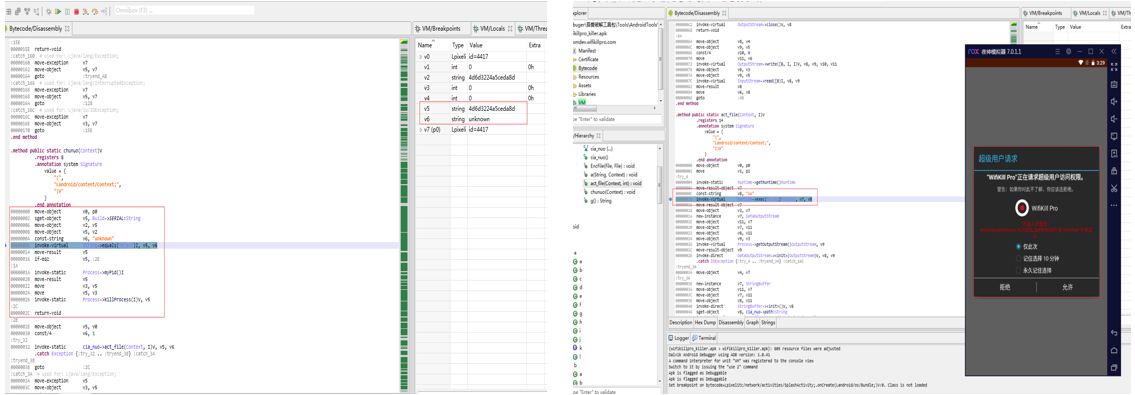
Task: Click Nox sidebar collapse double-arrow icon
Action: tap(1113, 51)
